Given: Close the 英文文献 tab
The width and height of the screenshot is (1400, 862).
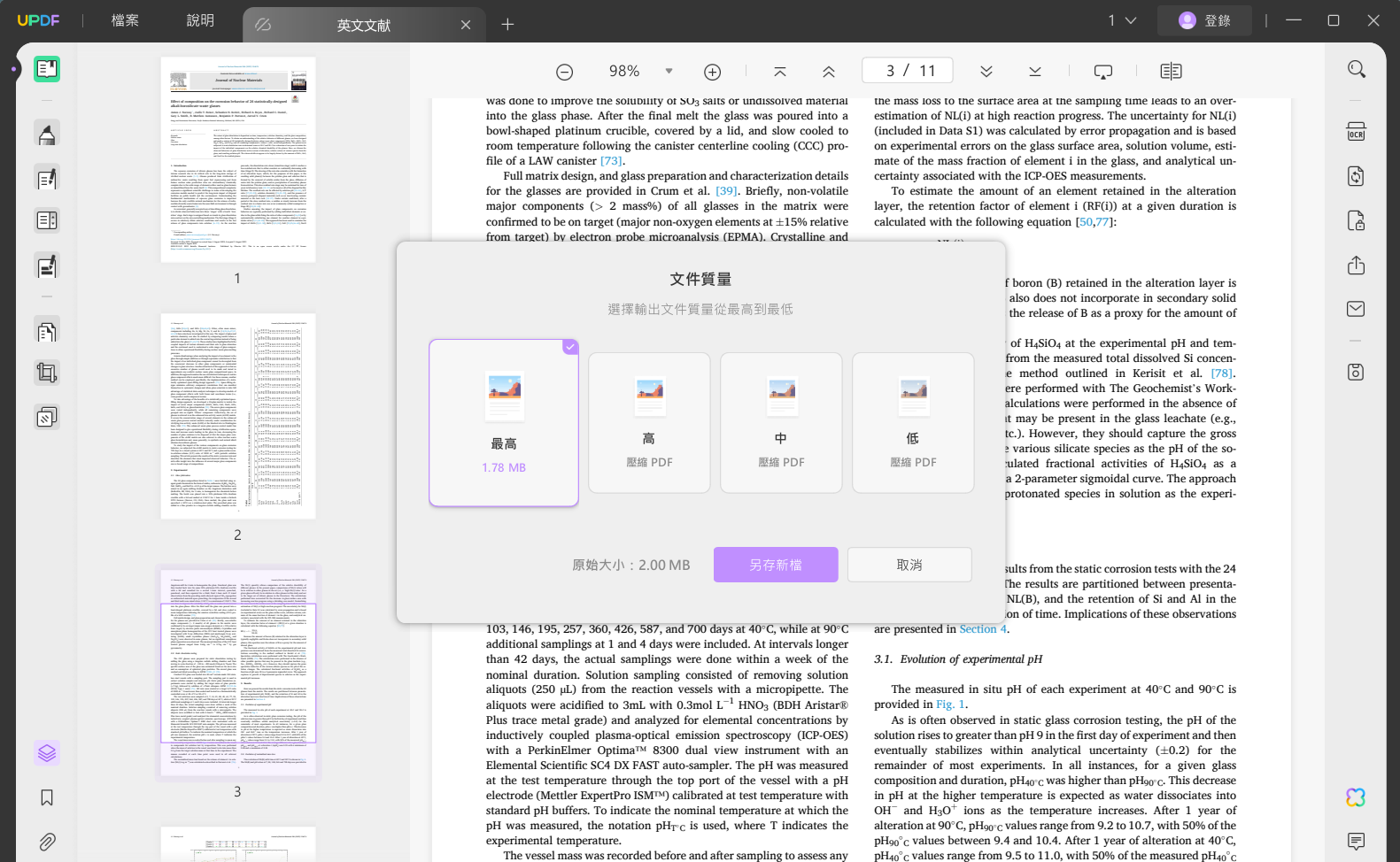Looking at the screenshot, I should pyautogui.click(x=466, y=25).
